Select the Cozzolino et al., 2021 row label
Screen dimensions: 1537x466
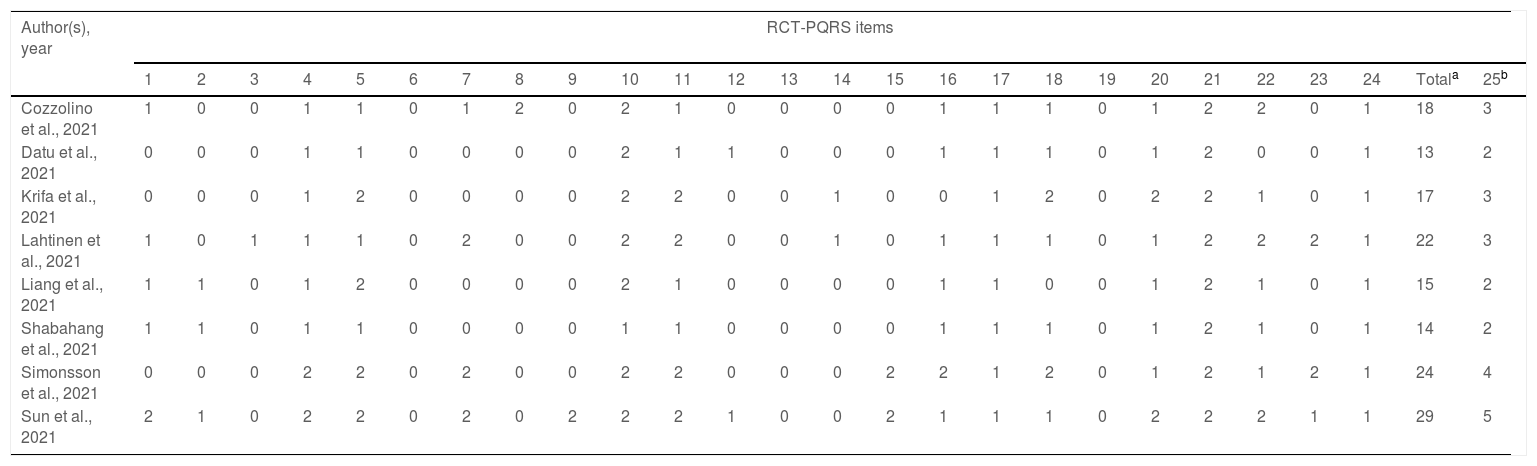56,117
